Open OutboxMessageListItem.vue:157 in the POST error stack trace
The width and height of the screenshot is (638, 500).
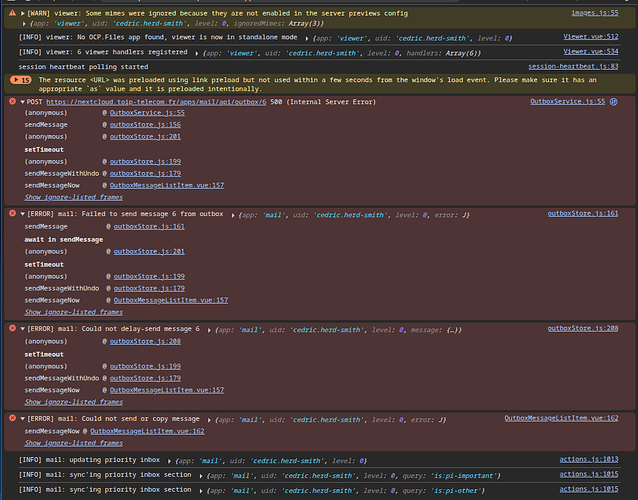167,185
